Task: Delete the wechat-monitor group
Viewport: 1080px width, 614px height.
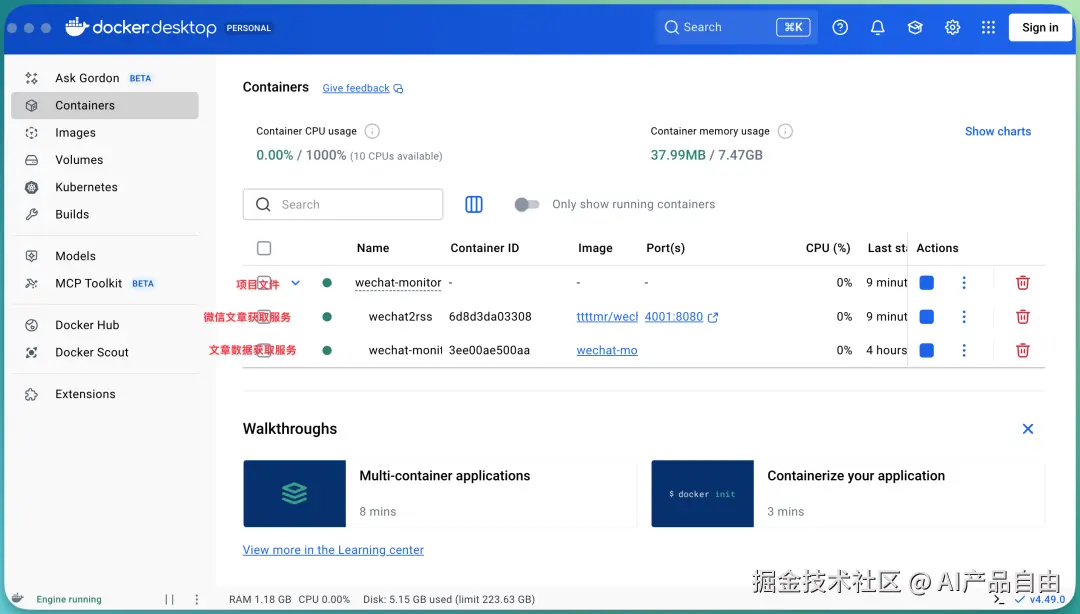Action: [x=1022, y=283]
